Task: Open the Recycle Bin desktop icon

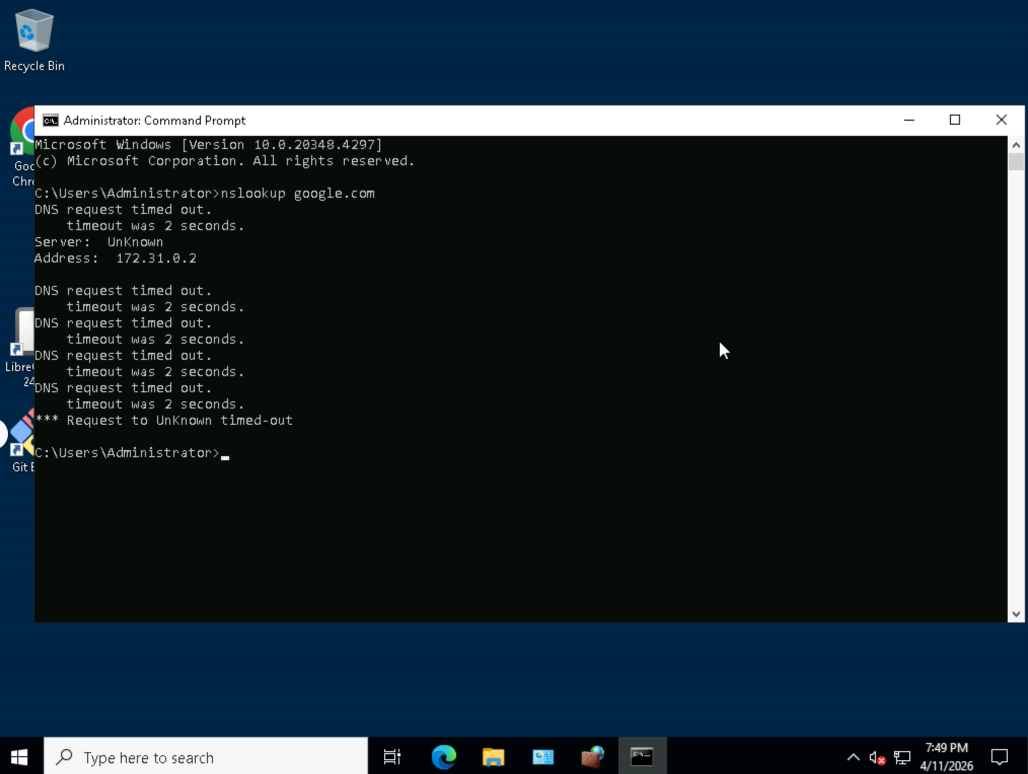Action: point(33,40)
